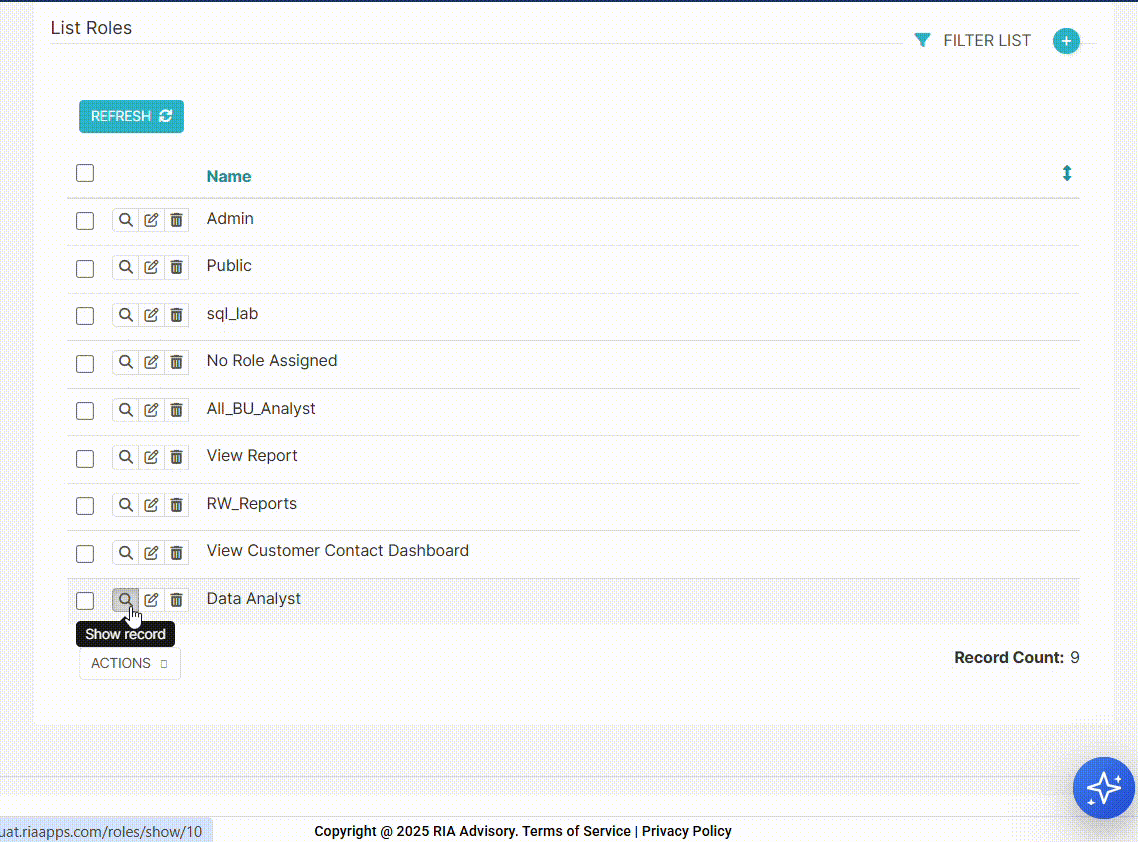This screenshot has width=1138, height=842.
Task: Sort roles using the Name sort arrows
Action: [1066, 174]
